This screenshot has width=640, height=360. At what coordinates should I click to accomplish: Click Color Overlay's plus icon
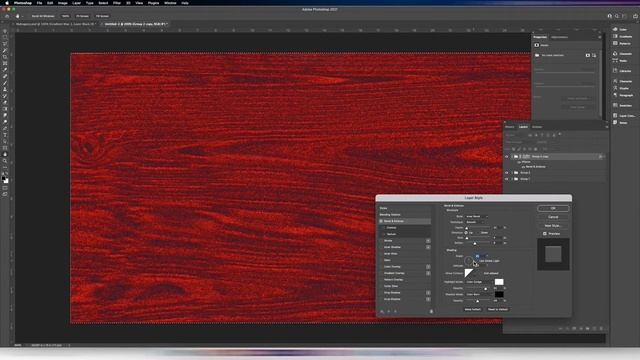(x=428, y=267)
